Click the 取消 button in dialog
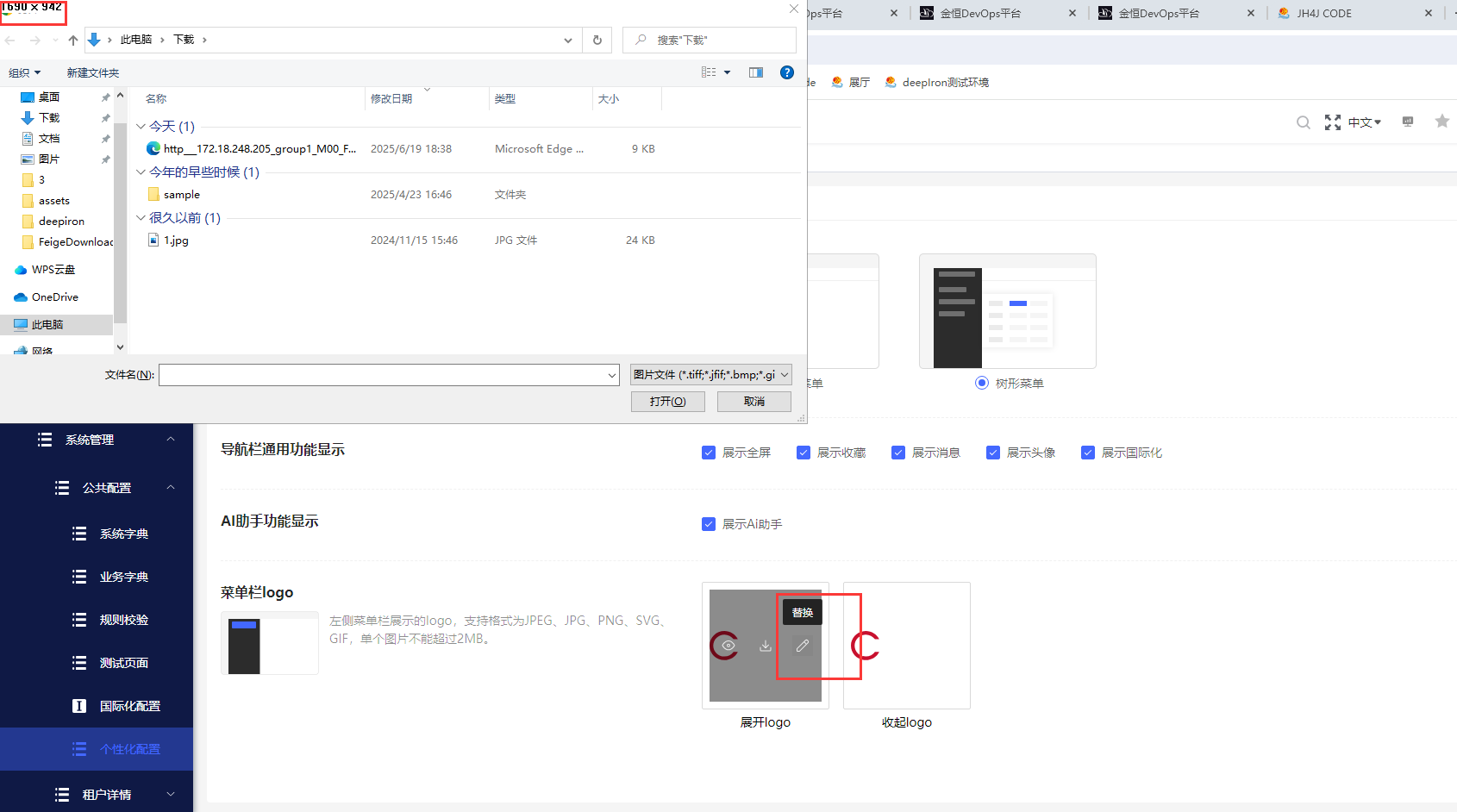The height and width of the screenshot is (812, 1457). (754, 402)
